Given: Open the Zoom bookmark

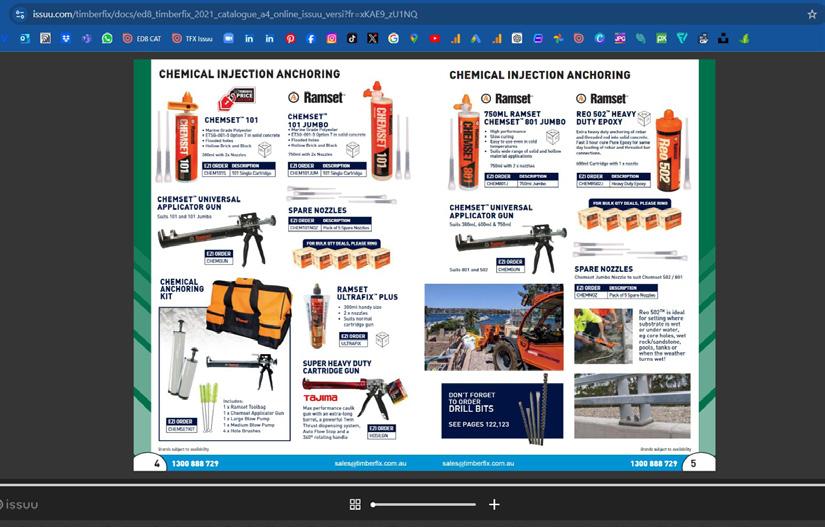Looking at the screenshot, I should coord(228,38).
